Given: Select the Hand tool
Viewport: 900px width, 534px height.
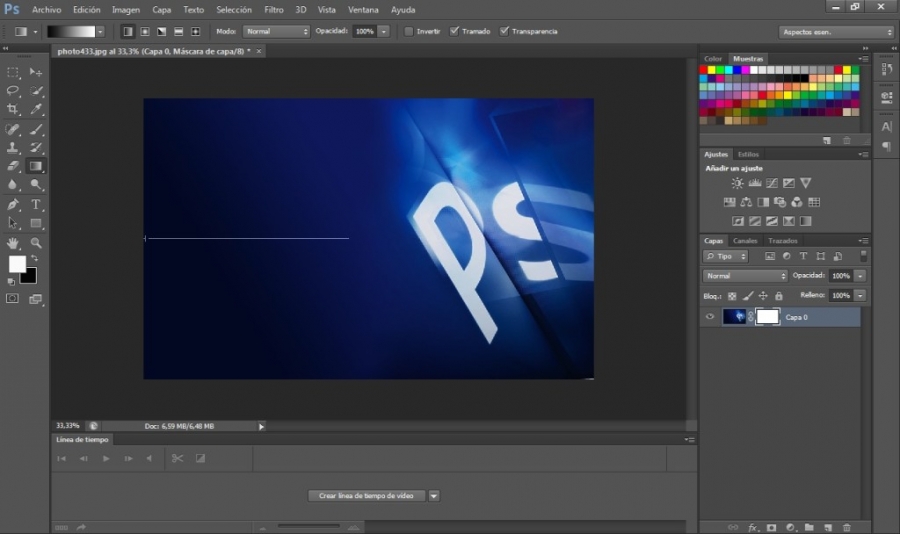Looking at the screenshot, I should [13, 243].
